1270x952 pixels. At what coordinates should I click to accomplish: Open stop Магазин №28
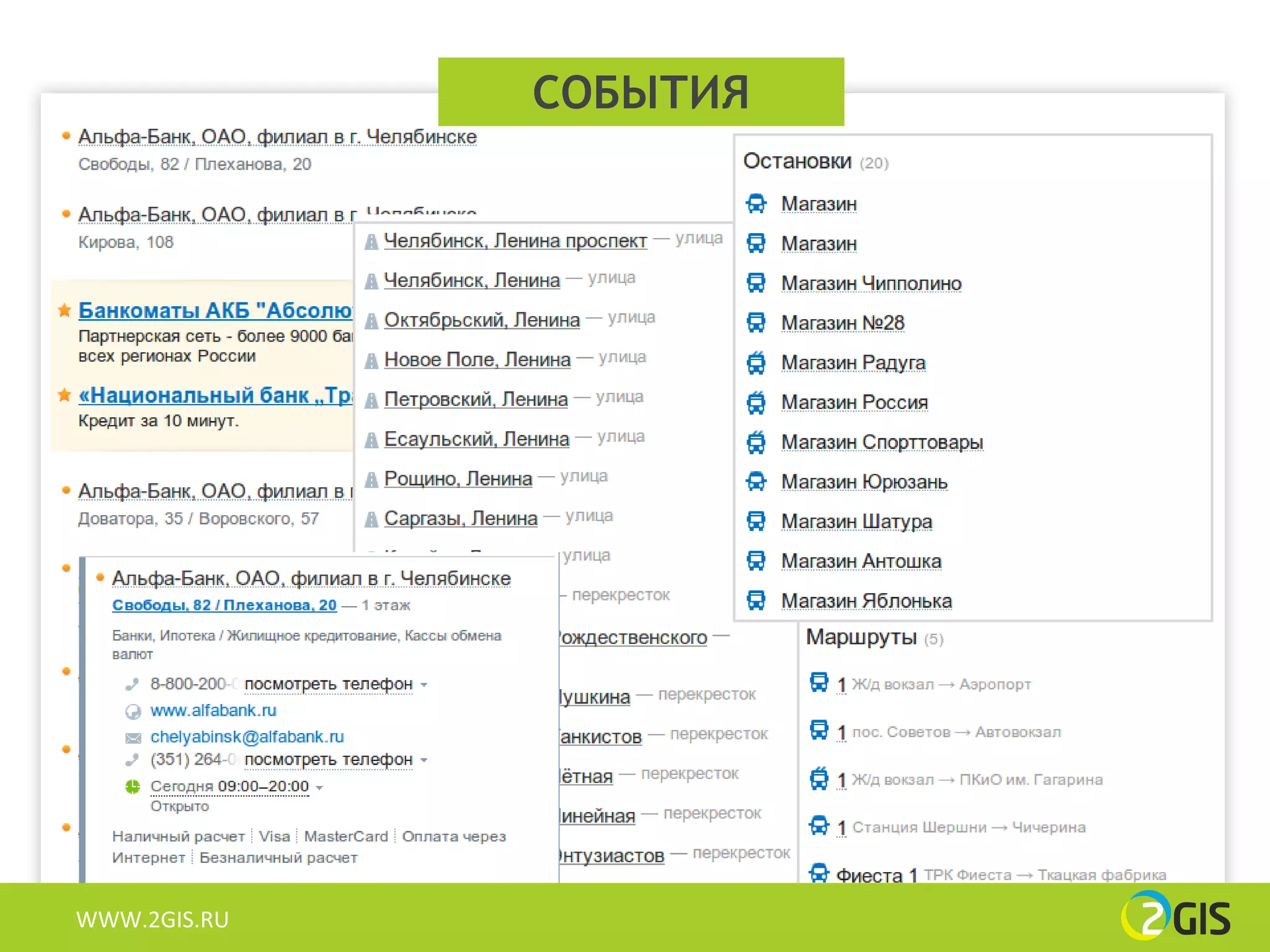tap(843, 323)
